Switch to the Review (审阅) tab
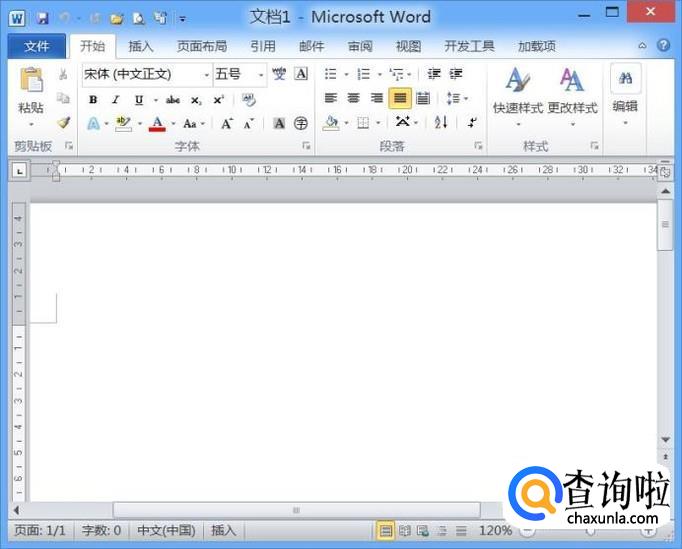Screen dimensions: 682x549 tap(360, 46)
